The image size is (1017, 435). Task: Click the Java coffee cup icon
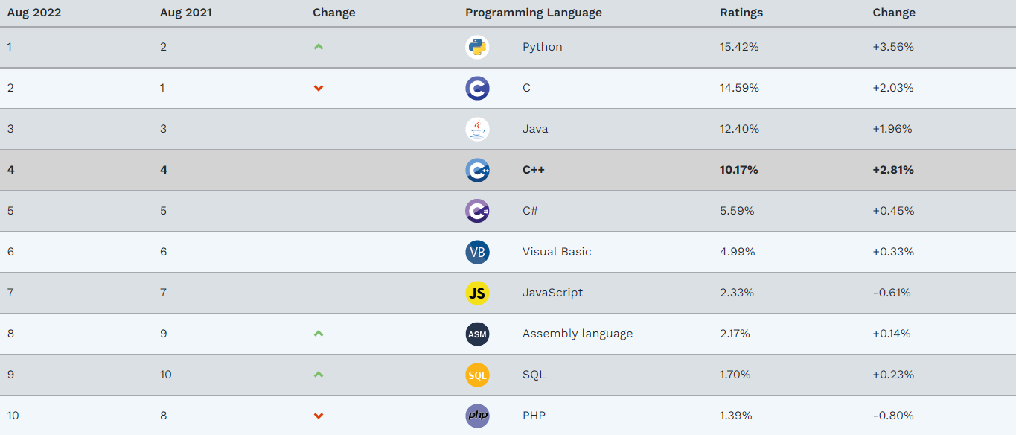pyautogui.click(x=477, y=129)
